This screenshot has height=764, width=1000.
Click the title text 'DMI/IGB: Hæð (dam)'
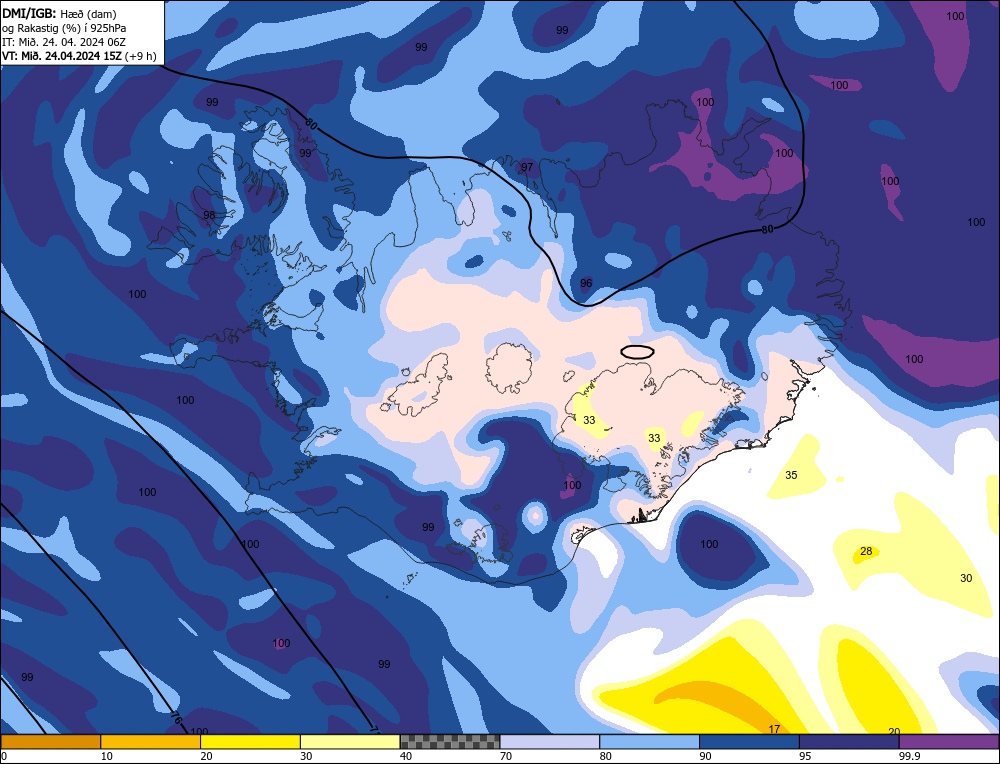point(59,13)
